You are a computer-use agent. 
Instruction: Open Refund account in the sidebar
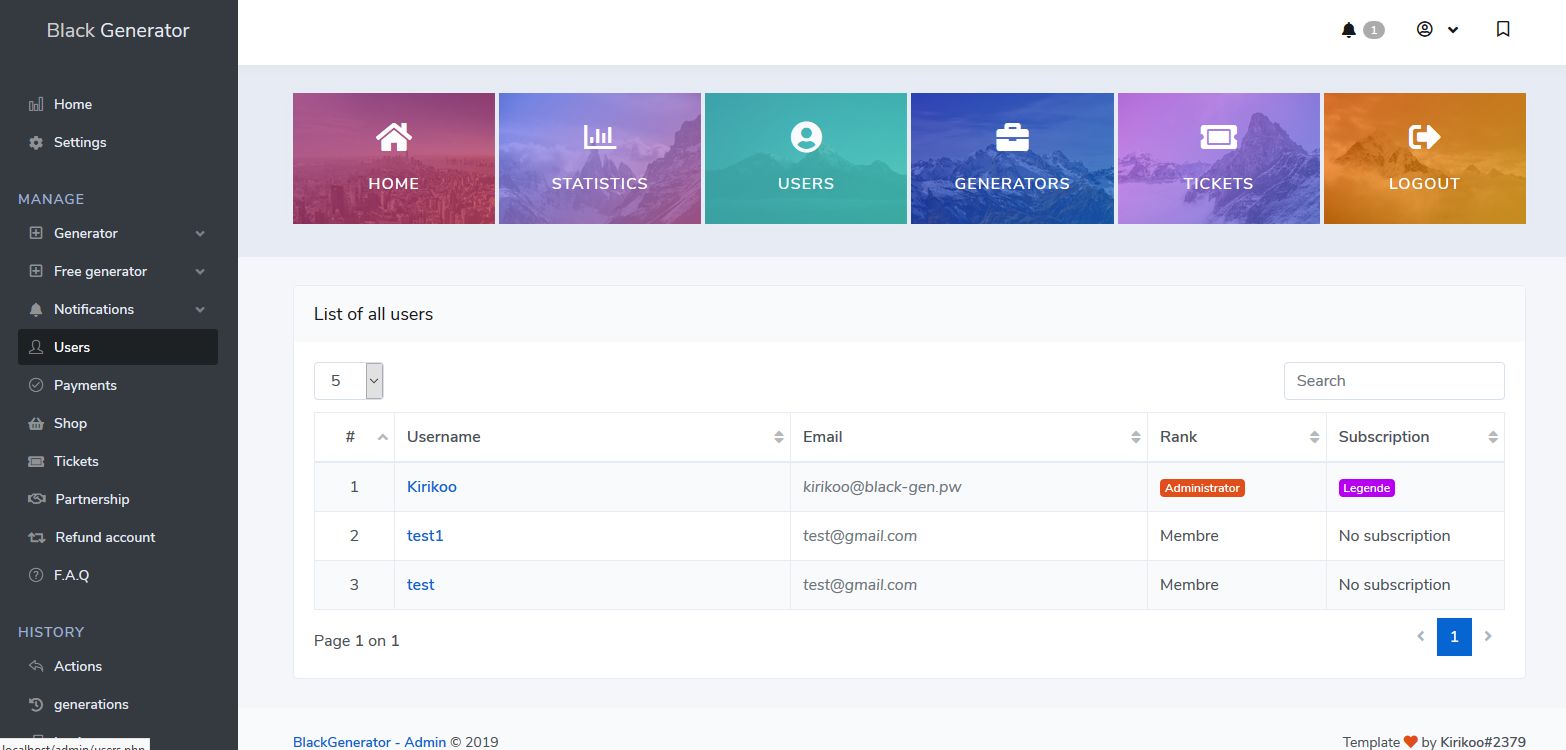pyautogui.click(x=105, y=537)
